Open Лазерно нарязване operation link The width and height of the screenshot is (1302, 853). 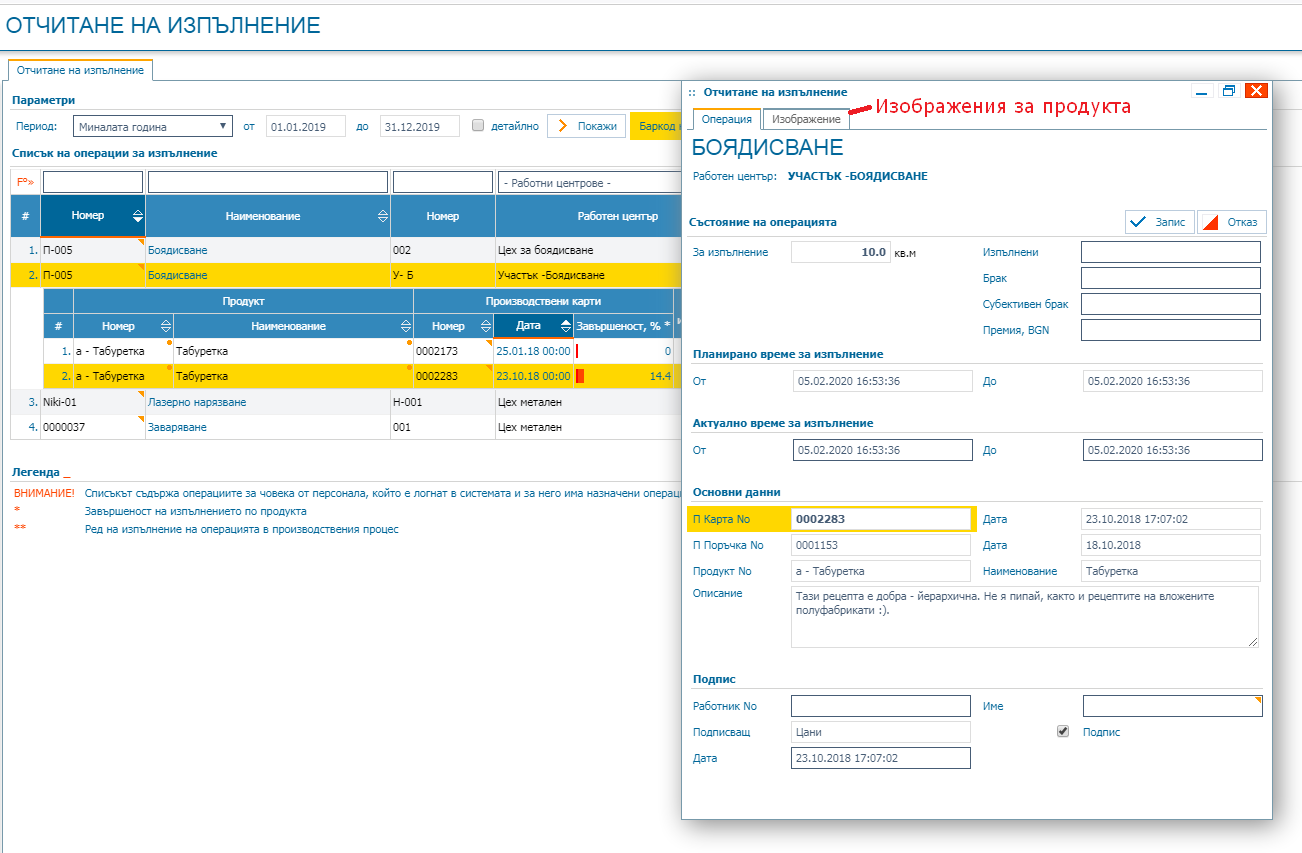tap(197, 402)
